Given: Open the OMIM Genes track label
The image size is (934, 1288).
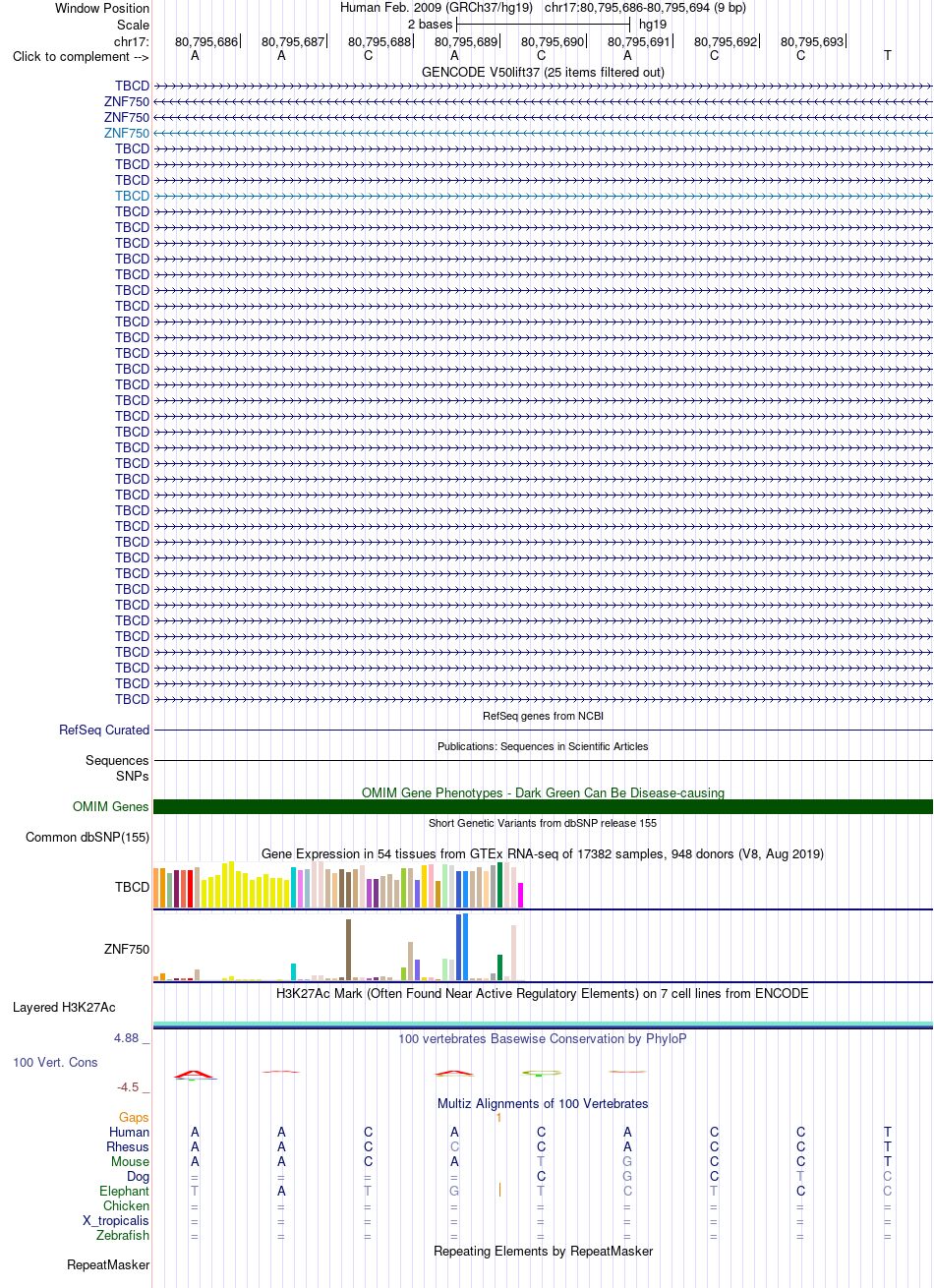Looking at the screenshot, I should coord(111,807).
